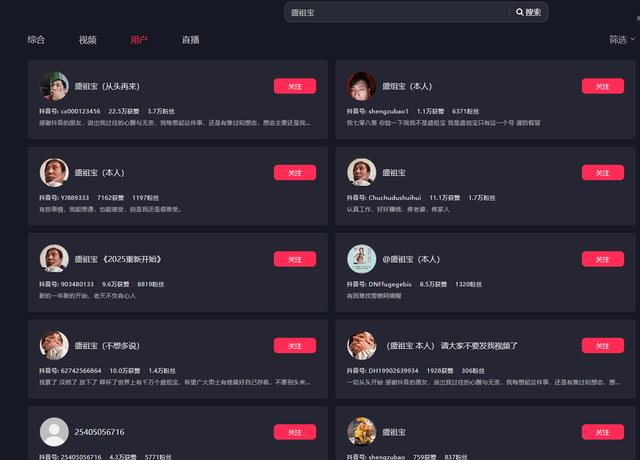The width and height of the screenshot is (640, 460).
Task: Select the 用户 tab
Action: coord(139,40)
